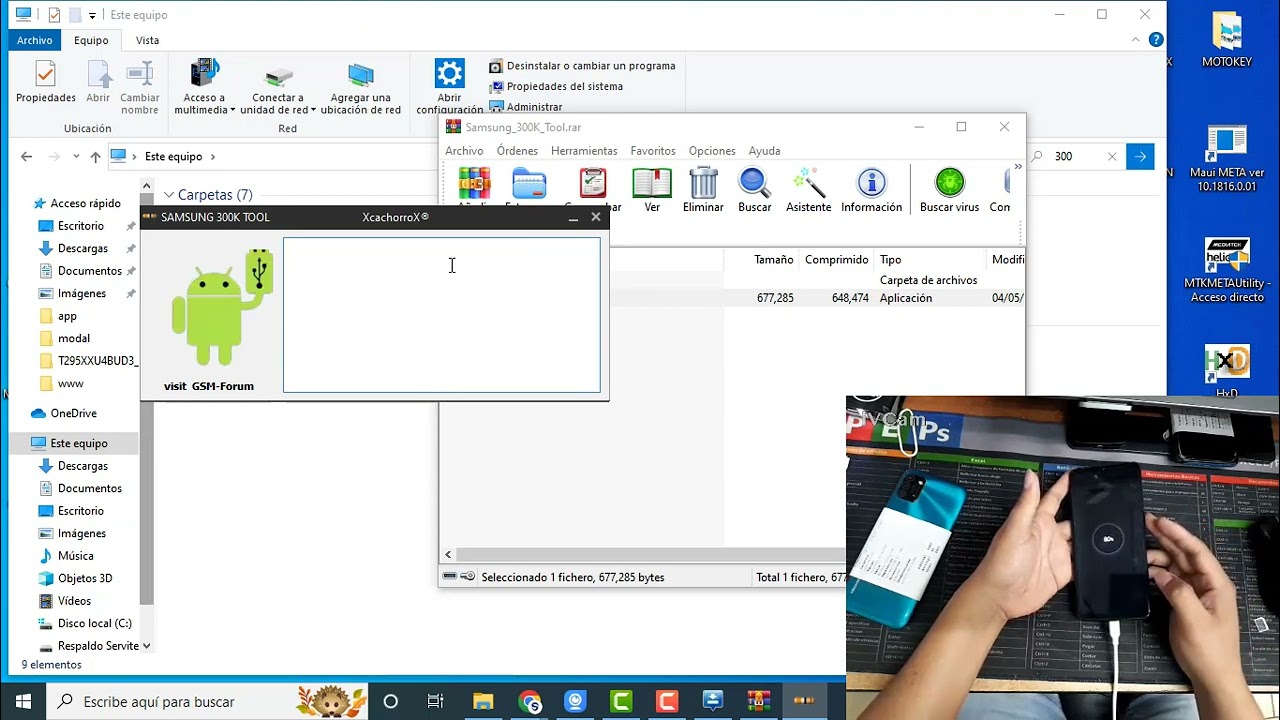Open WinRAR Herramientas menu
Image resolution: width=1280 pixels, height=720 pixels.
tap(584, 151)
